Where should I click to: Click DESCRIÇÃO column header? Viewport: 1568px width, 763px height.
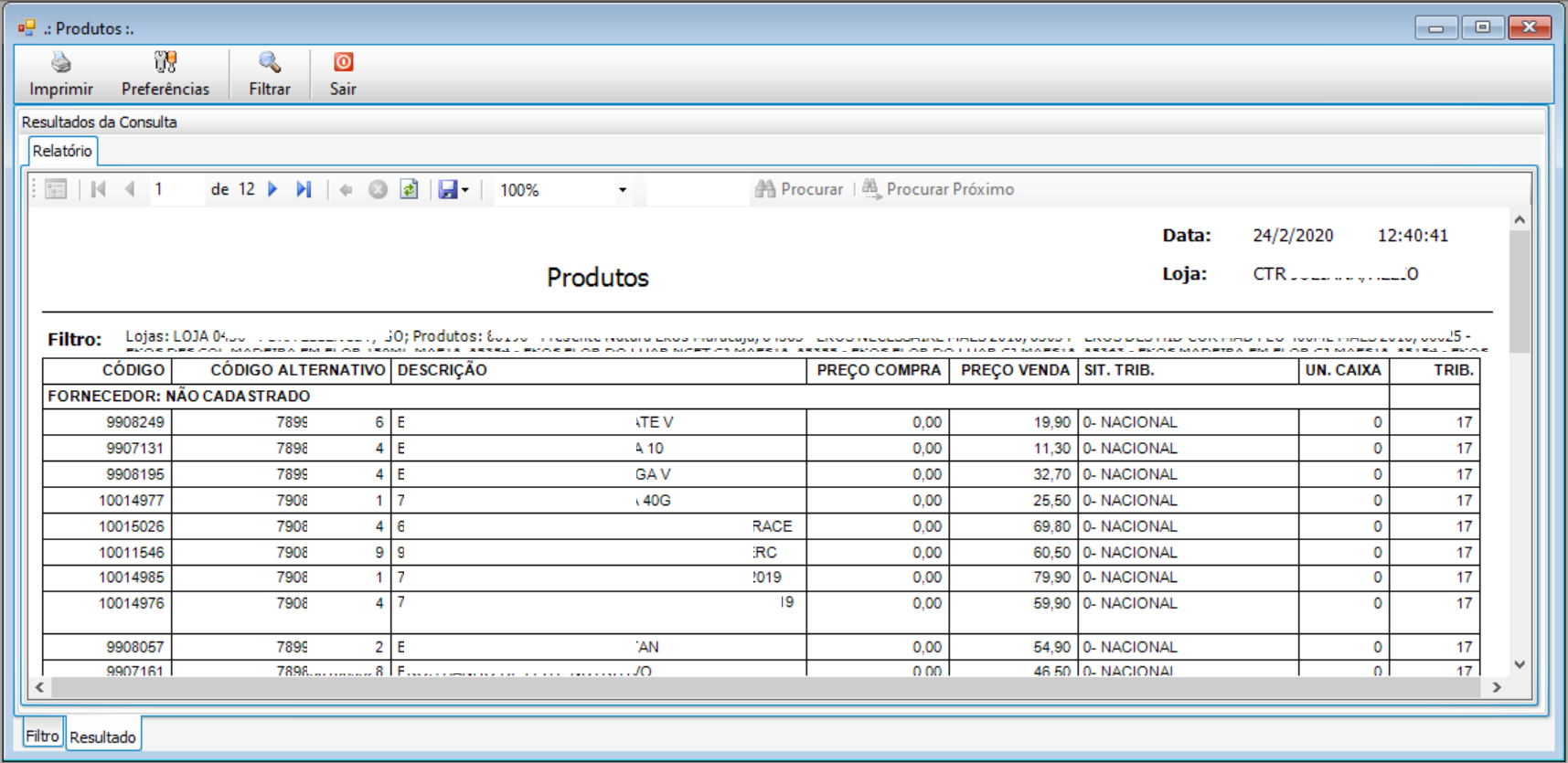pos(599,370)
